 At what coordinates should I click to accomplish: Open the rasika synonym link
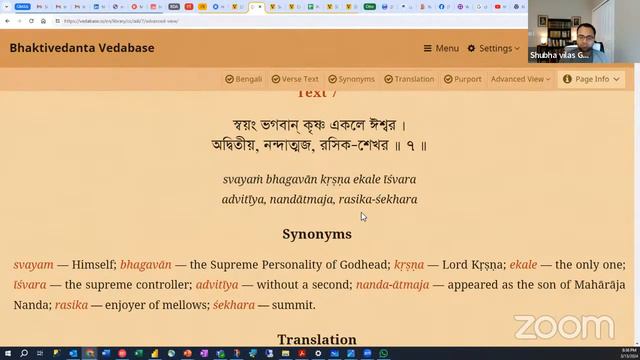(71, 305)
